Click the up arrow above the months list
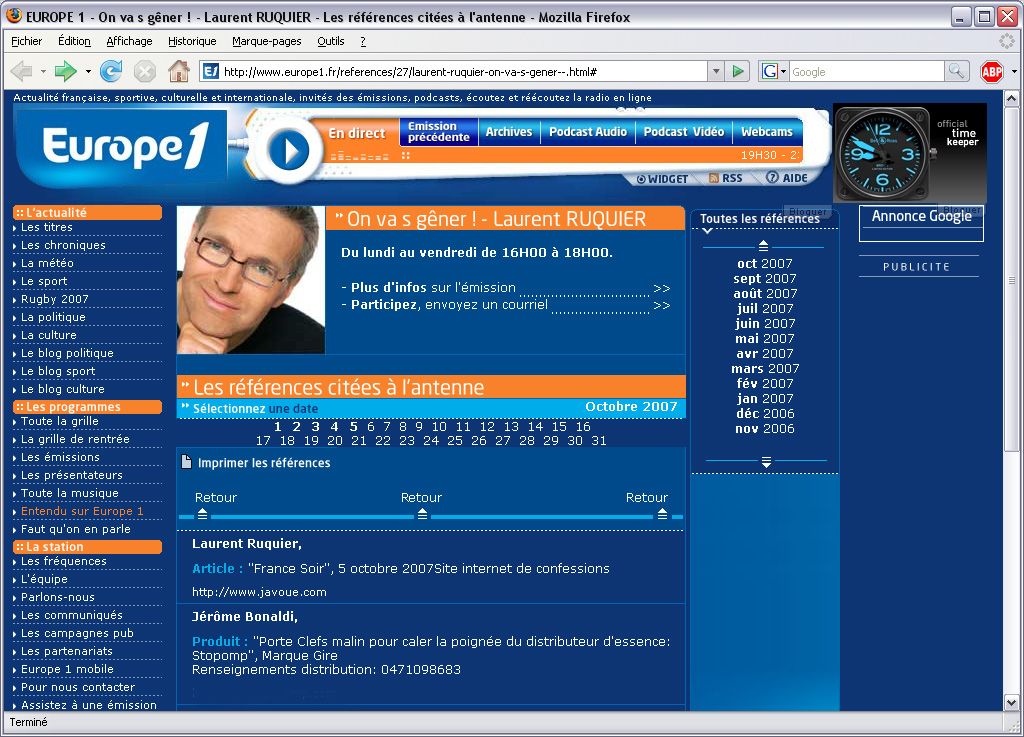Viewport: 1024px width, 737px height. point(763,245)
